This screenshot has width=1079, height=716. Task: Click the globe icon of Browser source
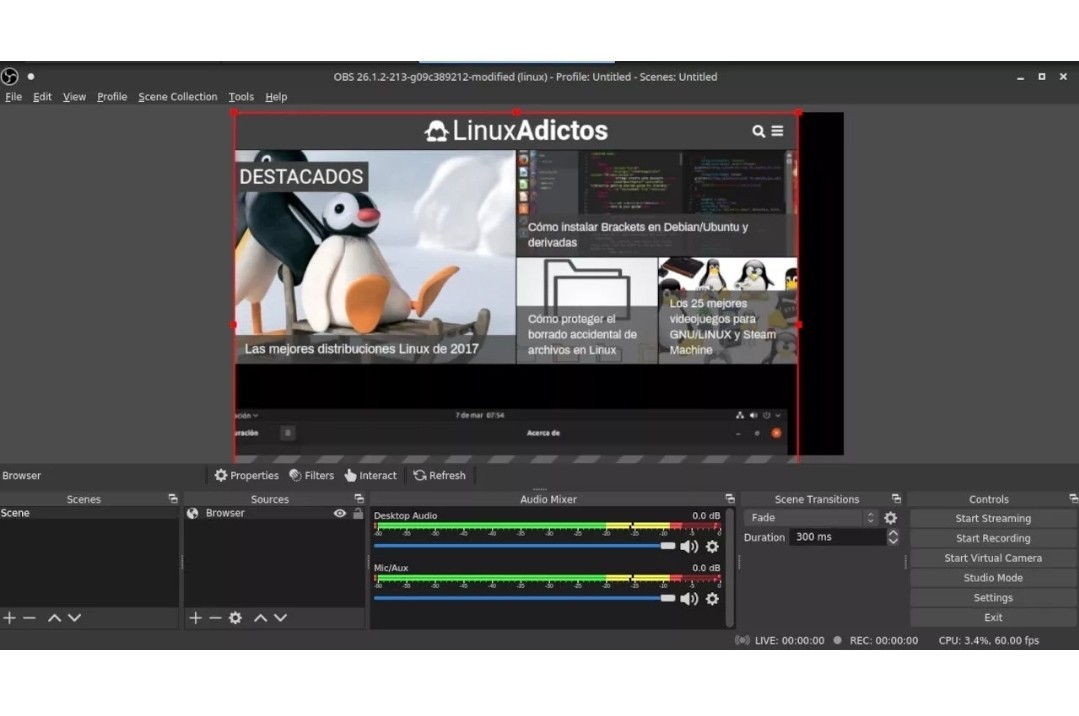[193, 513]
